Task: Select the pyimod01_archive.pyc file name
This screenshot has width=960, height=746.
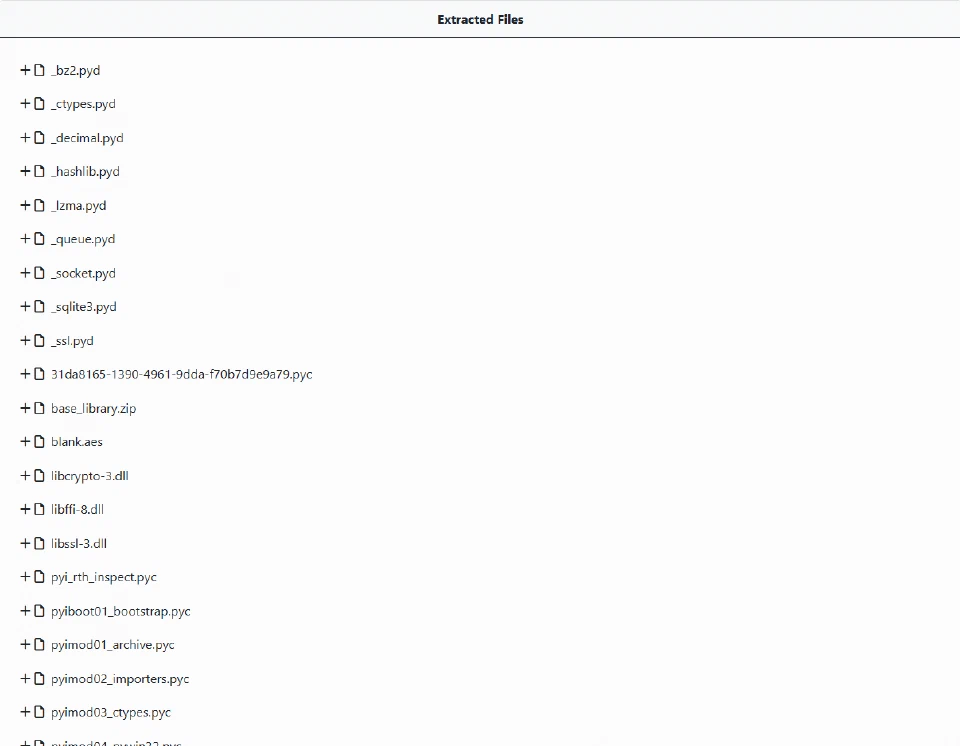Action: tap(113, 646)
